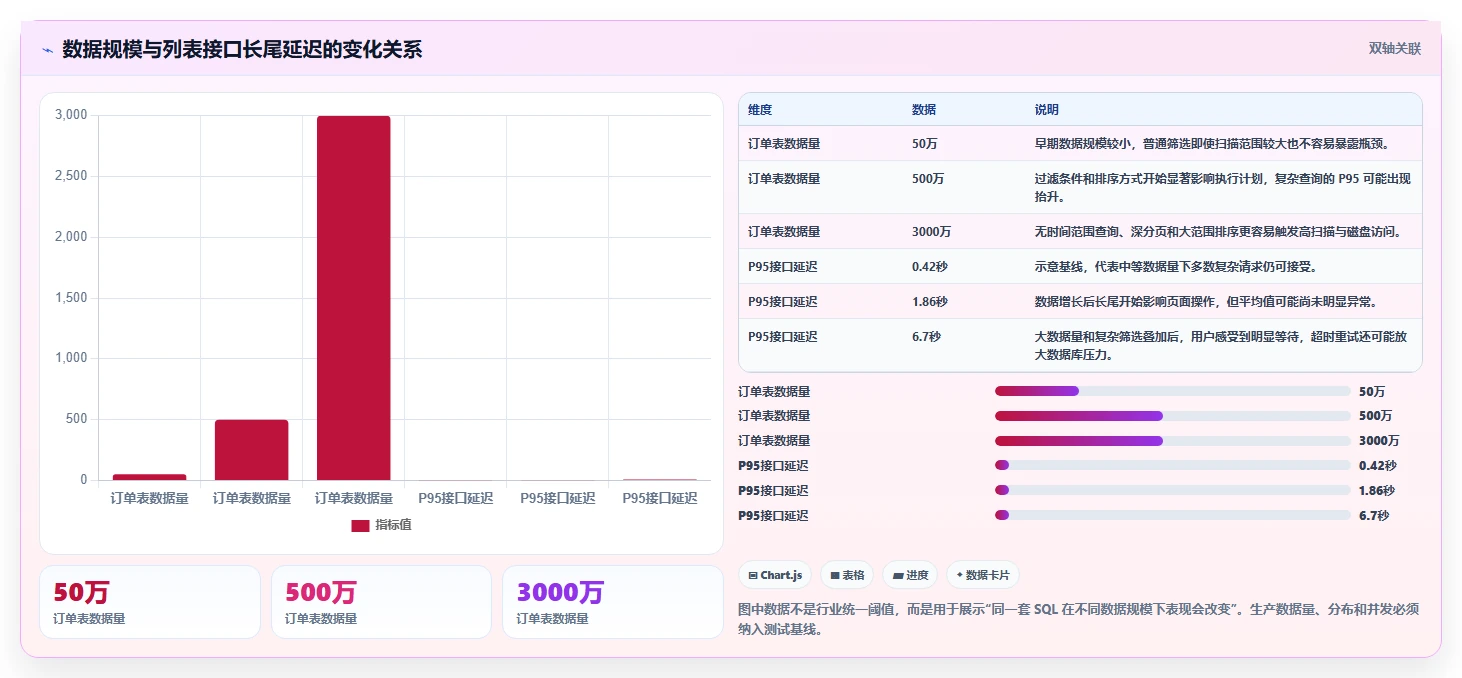This screenshot has width=1462, height=678.
Task: Select the 进度 tag
Action: (910, 575)
